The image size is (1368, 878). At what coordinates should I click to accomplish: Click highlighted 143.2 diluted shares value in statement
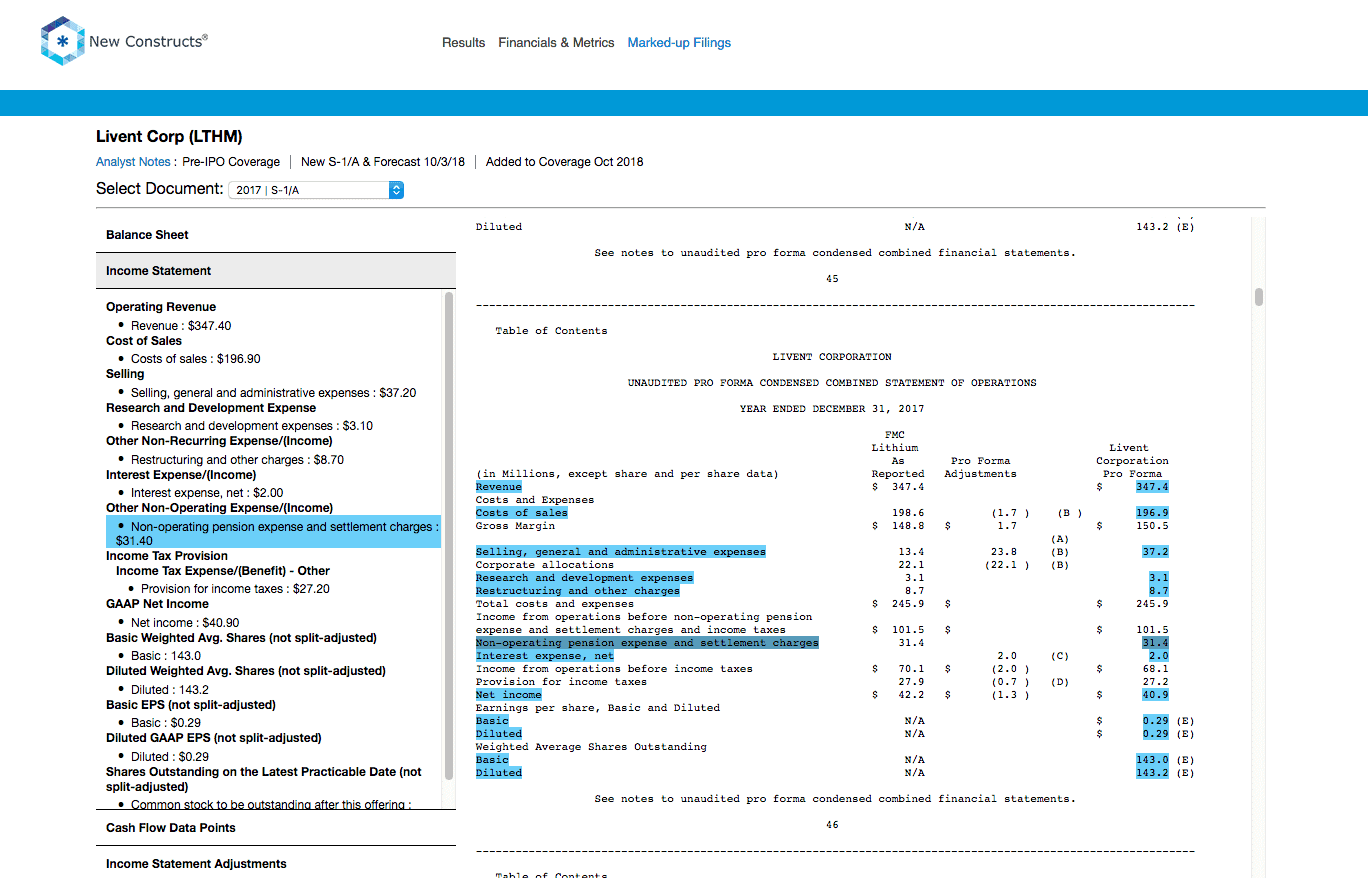tap(1152, 773)
